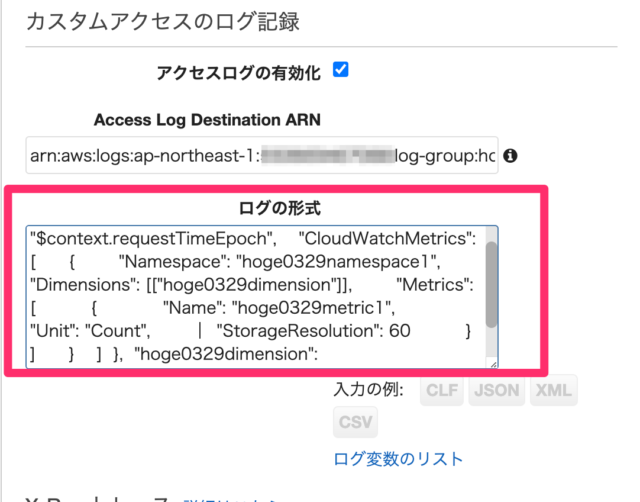Open the ARN info icon tooltip
This screenshot has height=502, width=640.
tap(510, 155)
